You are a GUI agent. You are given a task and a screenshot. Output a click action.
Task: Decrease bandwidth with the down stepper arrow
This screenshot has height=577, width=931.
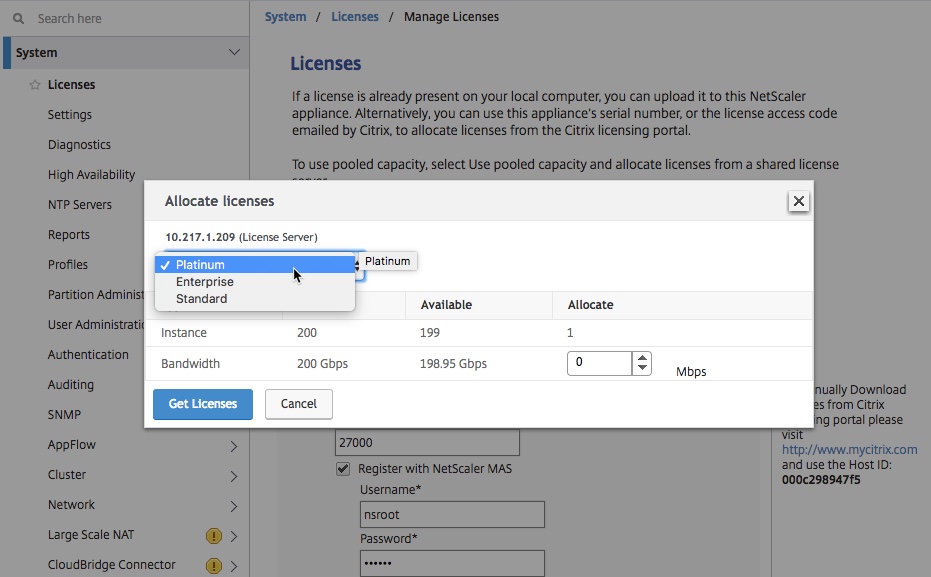(642, 369)
